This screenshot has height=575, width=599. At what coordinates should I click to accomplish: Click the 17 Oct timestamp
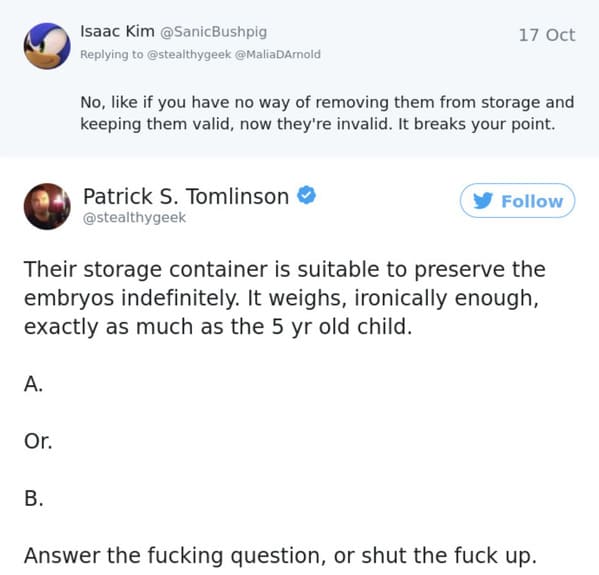(547, 35)
